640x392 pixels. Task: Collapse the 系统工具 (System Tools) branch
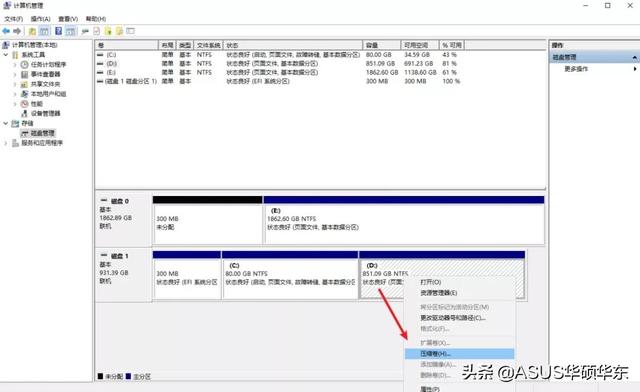coord(6,54)
